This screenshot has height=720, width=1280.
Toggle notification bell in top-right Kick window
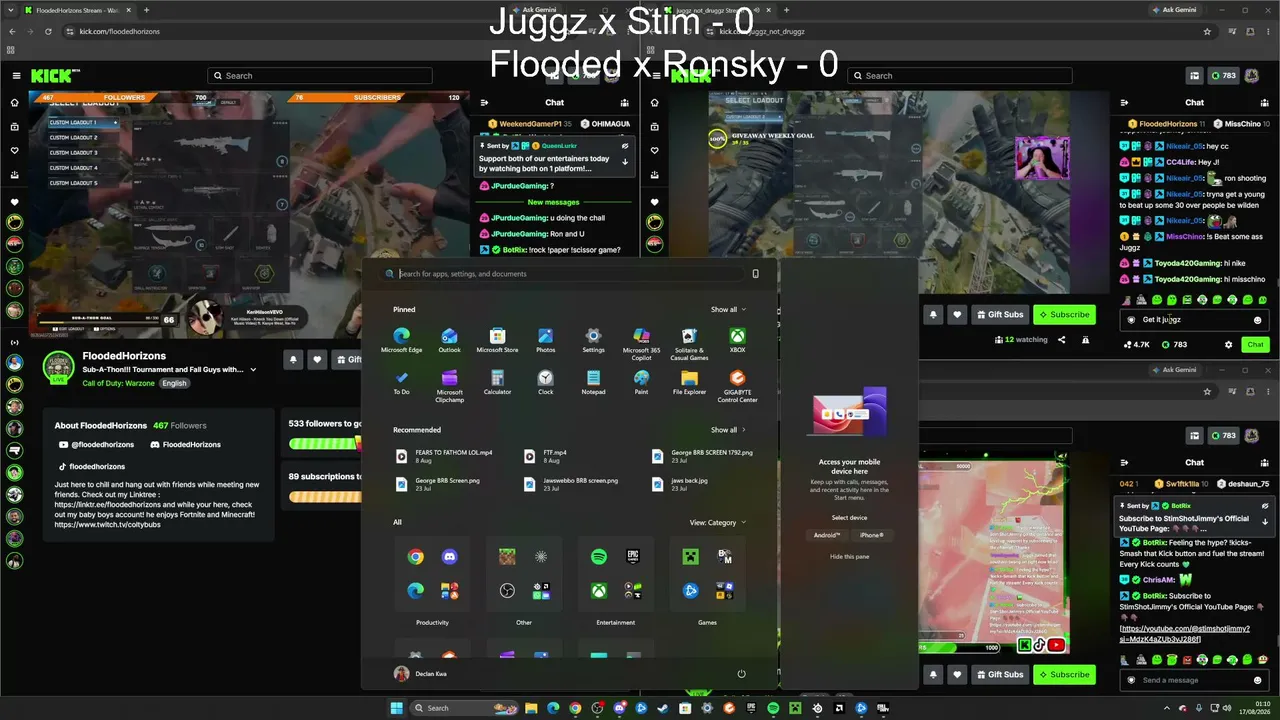point(933,315)
